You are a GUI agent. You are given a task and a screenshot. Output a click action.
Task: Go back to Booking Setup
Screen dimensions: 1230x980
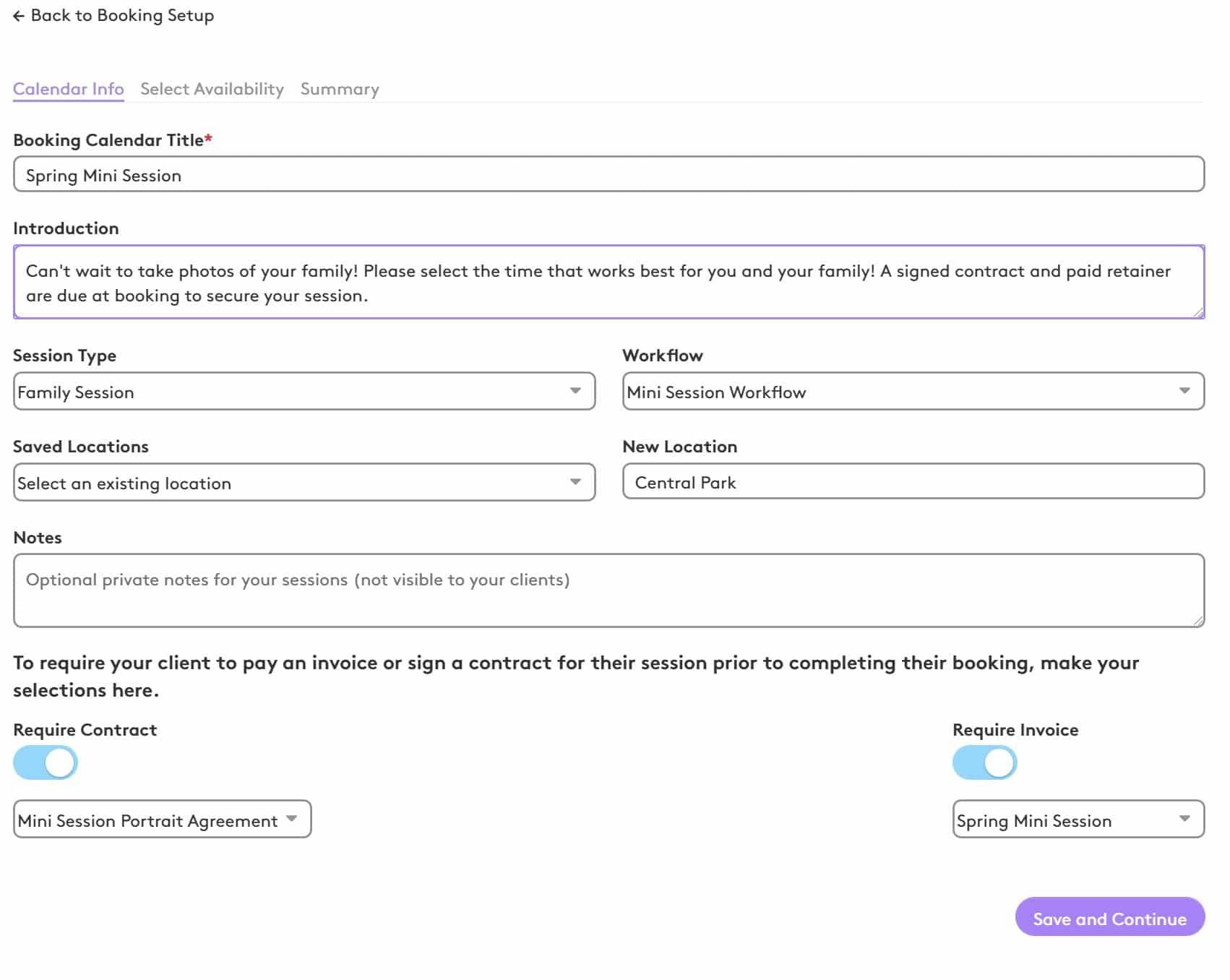[x=113, y=15]
